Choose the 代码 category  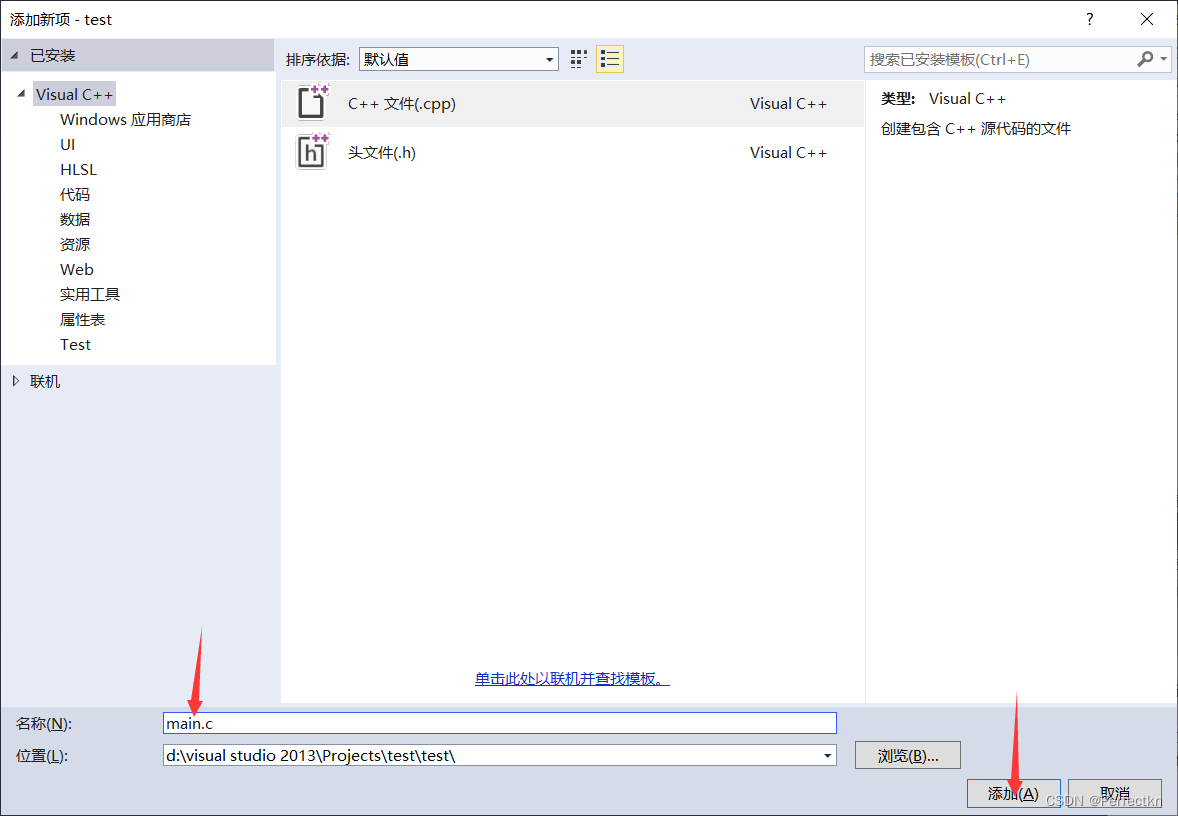point(75,194)
